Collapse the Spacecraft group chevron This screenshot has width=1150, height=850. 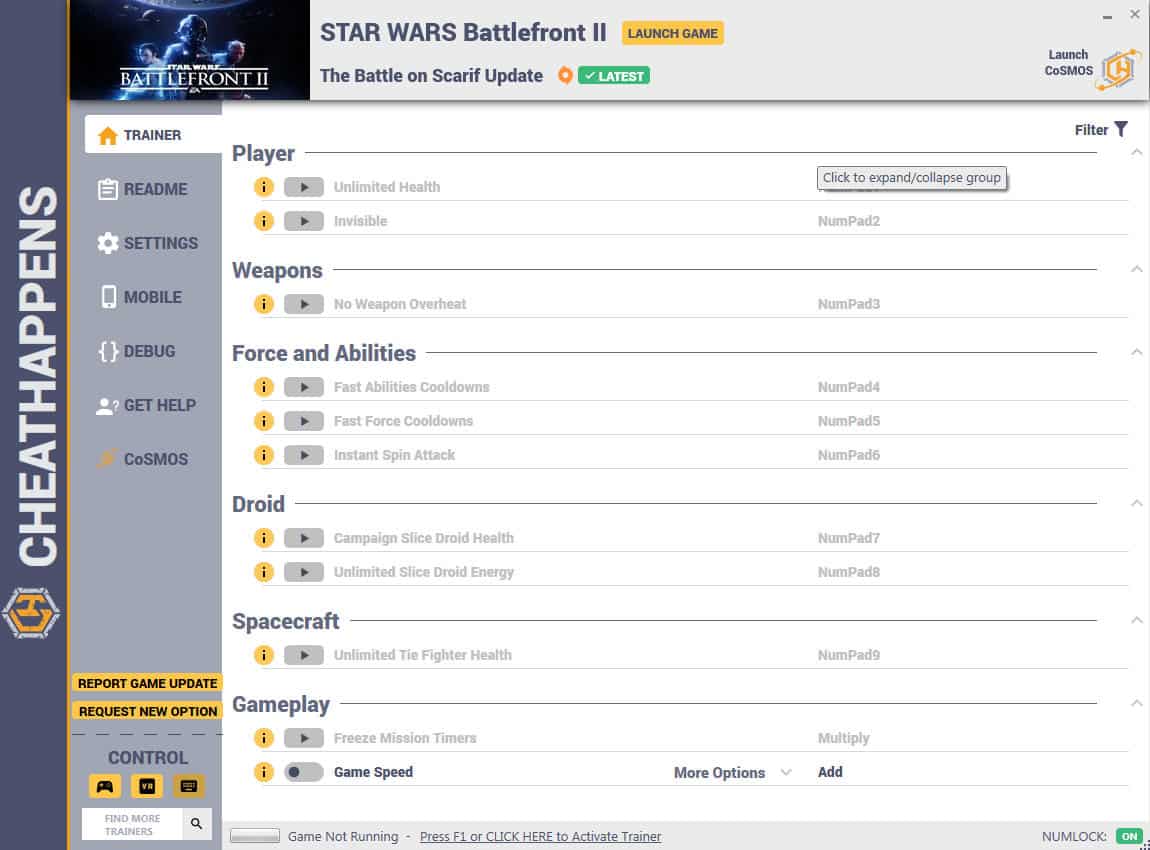tap(1136, 620)
